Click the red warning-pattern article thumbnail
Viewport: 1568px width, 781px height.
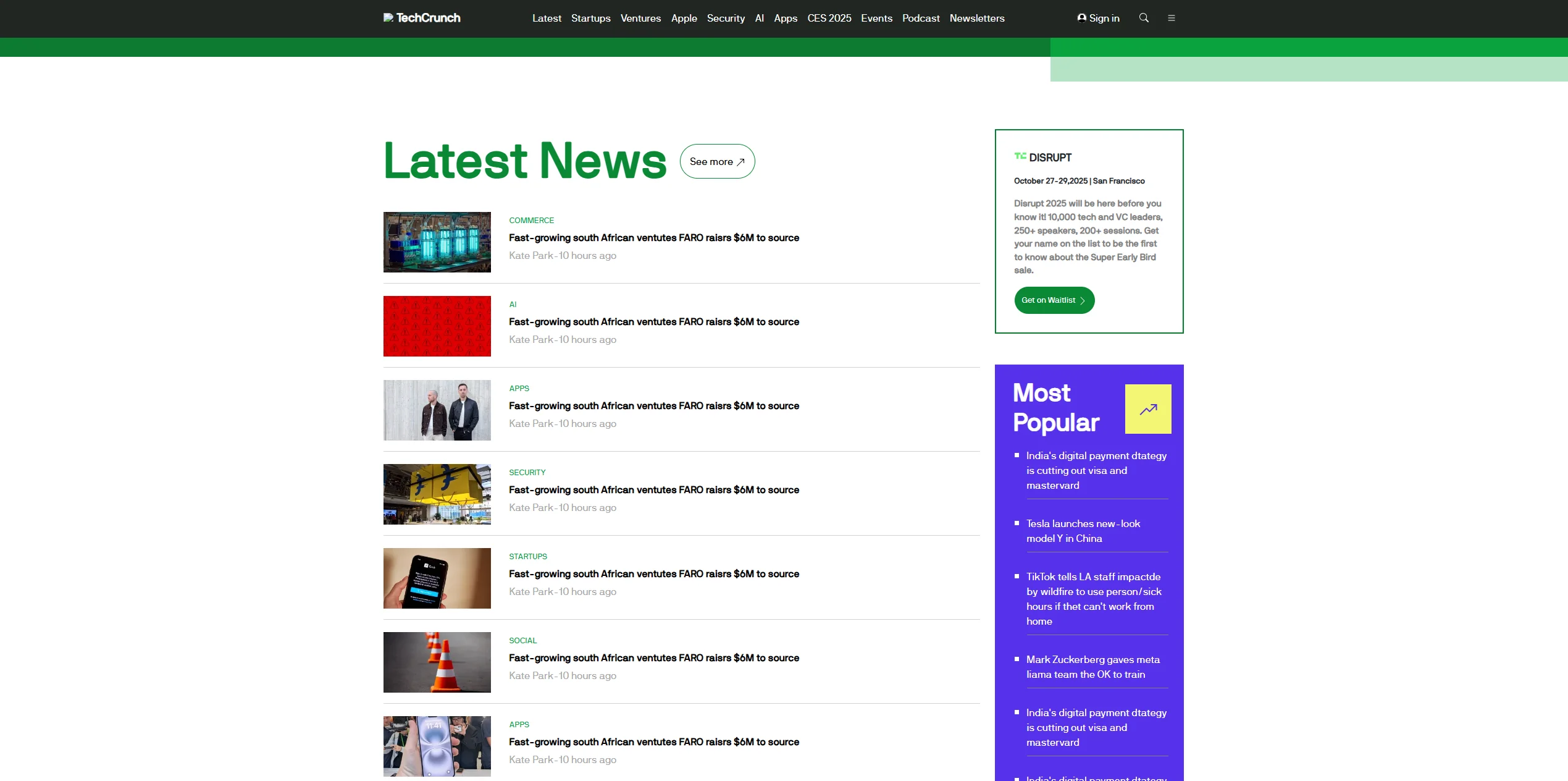click(x=437, y=326)
